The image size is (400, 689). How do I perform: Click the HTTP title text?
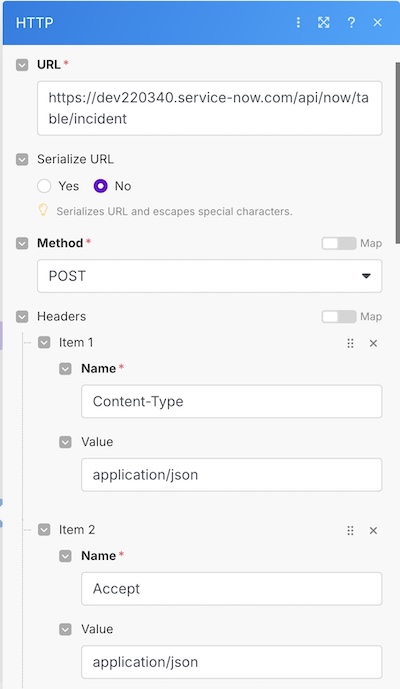35,22
